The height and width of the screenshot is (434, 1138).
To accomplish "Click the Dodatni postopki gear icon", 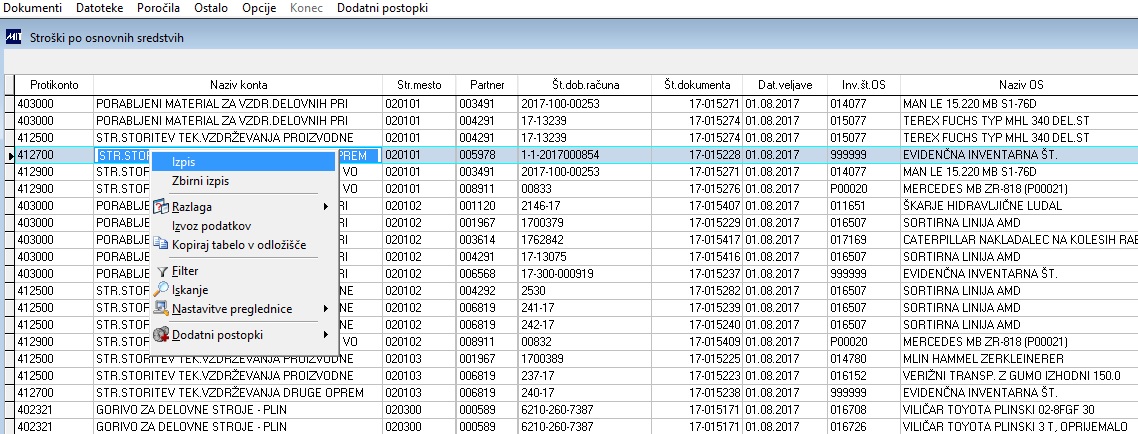I will coord(161,335).
